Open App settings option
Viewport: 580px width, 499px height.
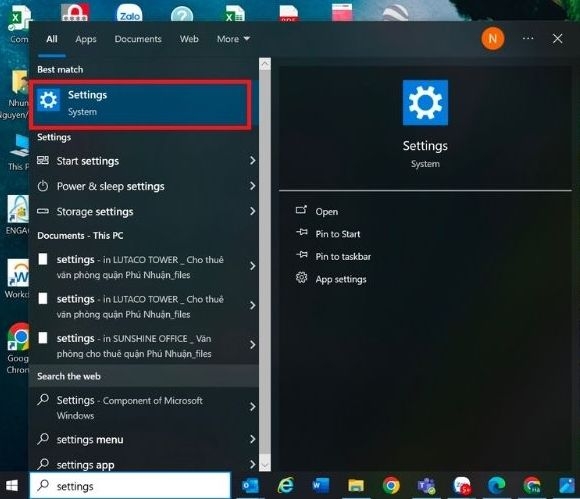341,279
